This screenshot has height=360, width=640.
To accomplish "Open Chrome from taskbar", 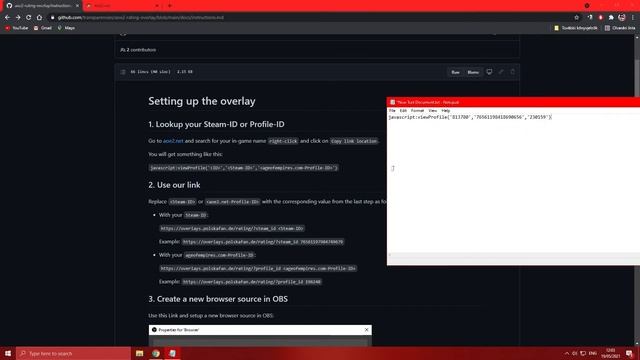I will [156, 353].
